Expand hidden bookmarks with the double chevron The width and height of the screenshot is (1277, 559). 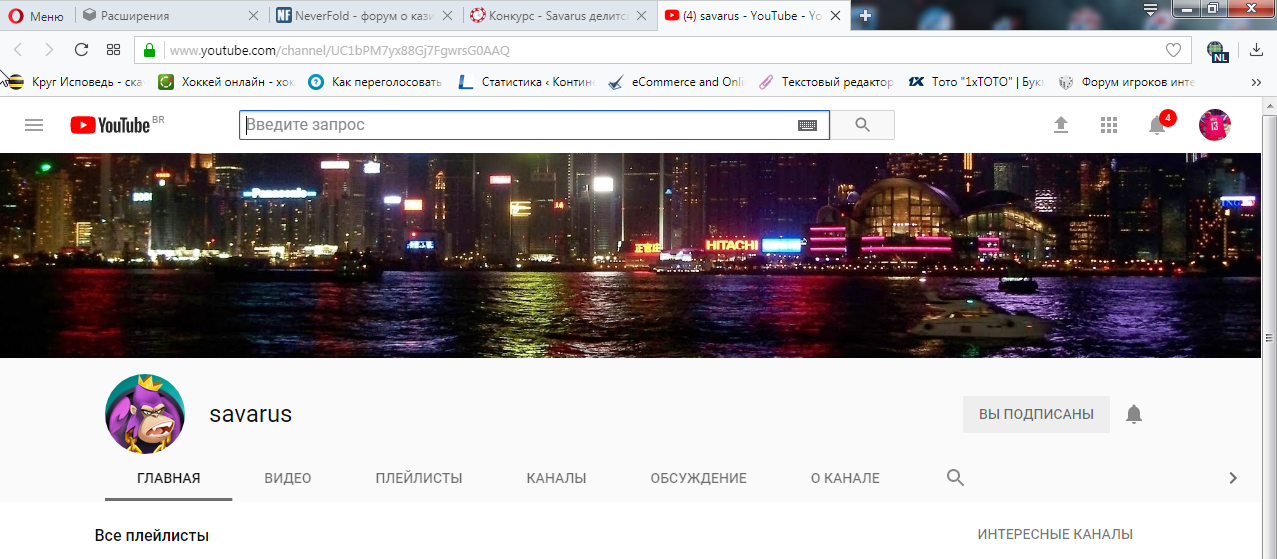tap(1256, 82)
